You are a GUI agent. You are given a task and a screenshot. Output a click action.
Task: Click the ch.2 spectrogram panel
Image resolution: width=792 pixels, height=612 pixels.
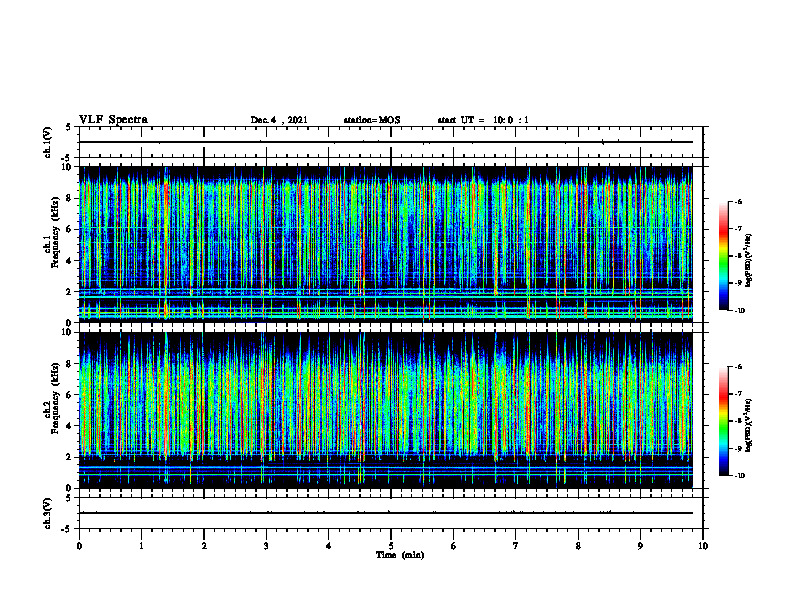click(386, 410)
